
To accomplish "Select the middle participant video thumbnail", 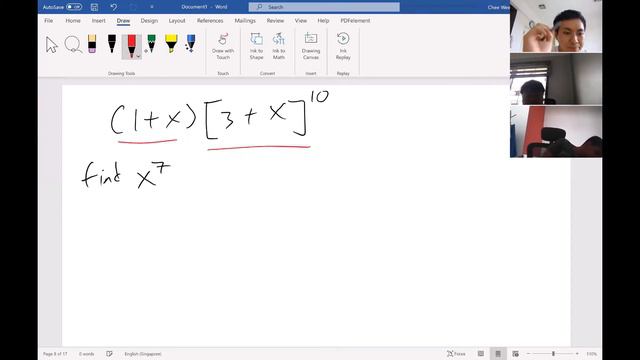I will pyautogui.click(x=556, y=79).
